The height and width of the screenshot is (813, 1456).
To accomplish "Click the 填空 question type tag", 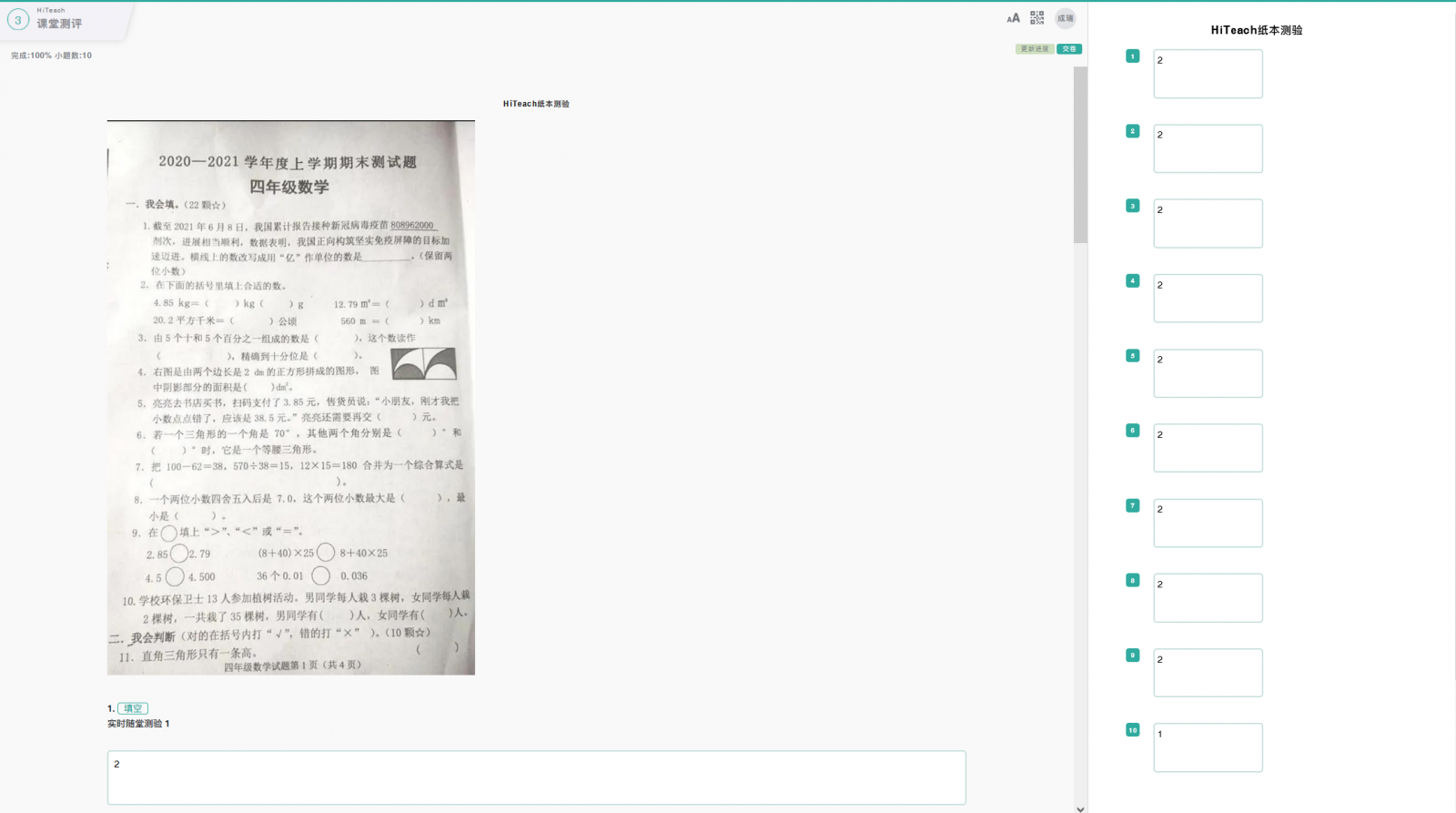I will coord(133,708).
